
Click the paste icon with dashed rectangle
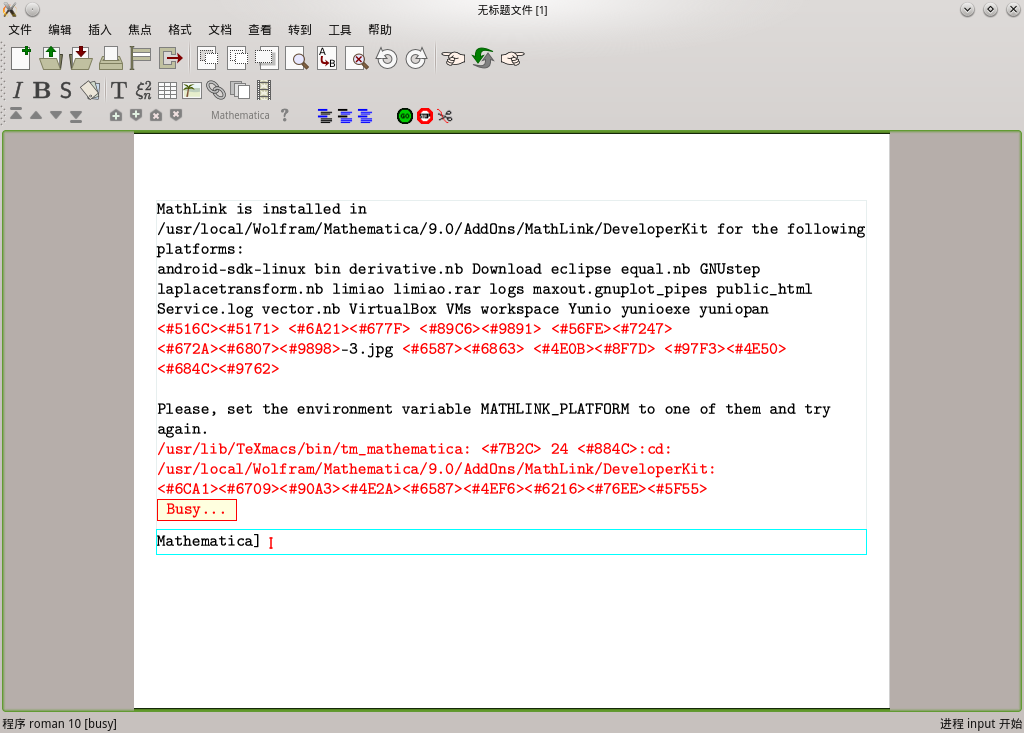coord(266,58)
